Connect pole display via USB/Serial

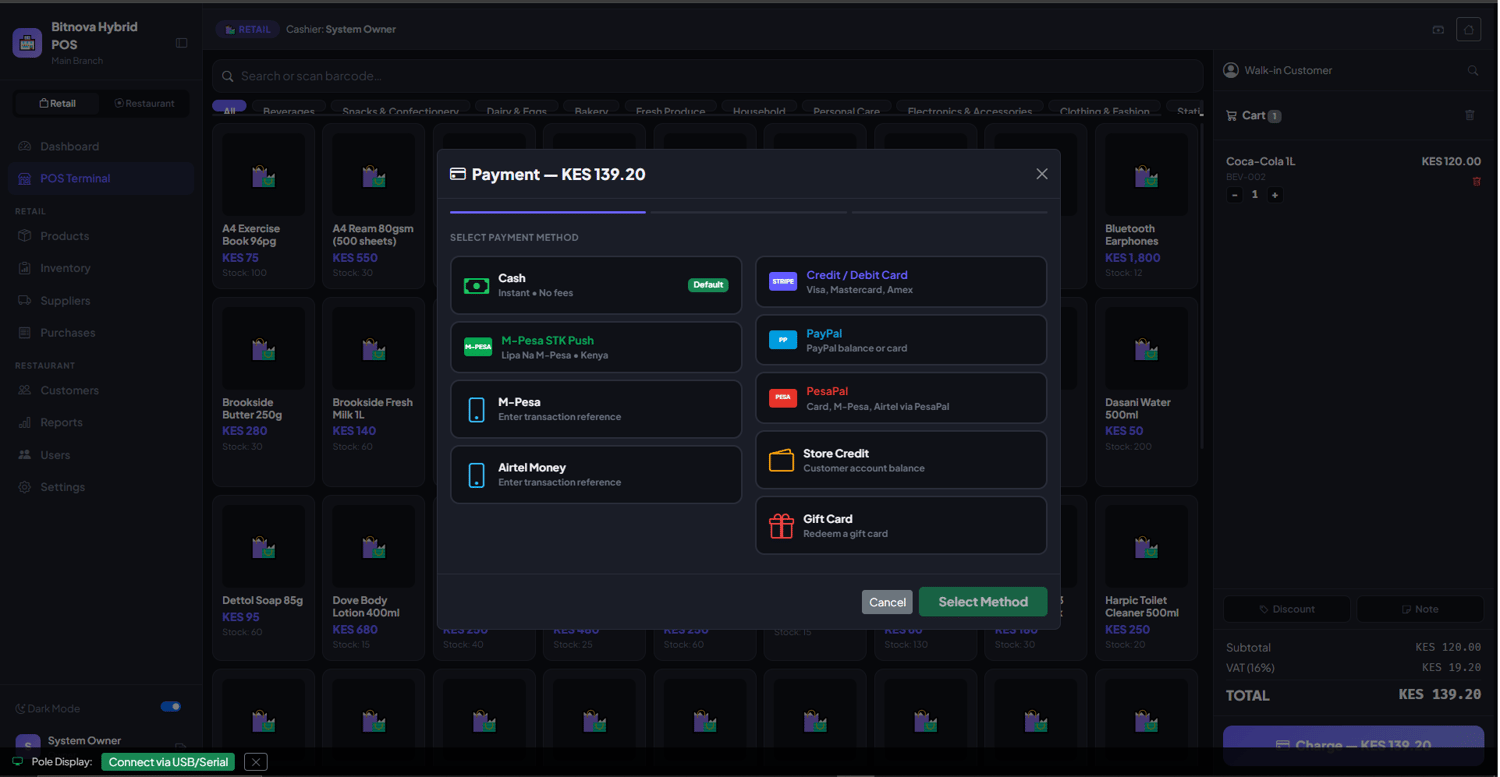pos(168,762)
